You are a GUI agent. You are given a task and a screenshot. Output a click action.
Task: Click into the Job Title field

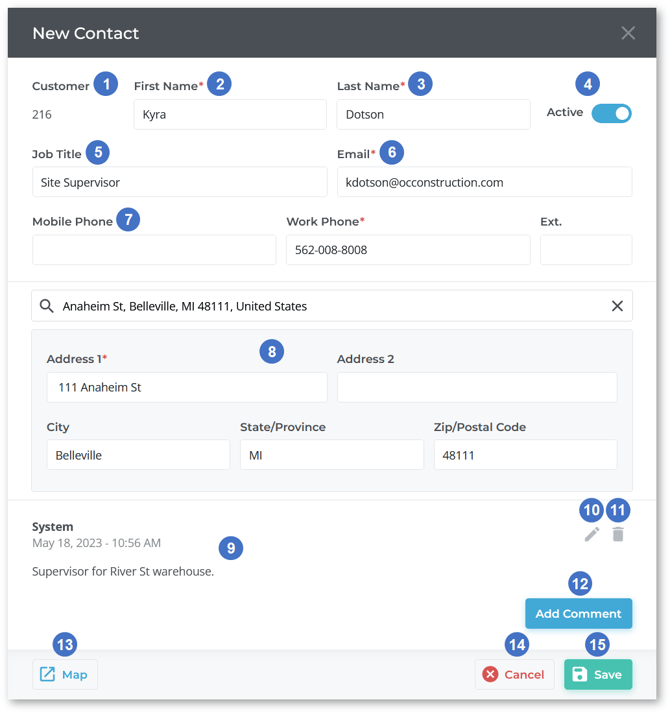[x=180, y=182]
